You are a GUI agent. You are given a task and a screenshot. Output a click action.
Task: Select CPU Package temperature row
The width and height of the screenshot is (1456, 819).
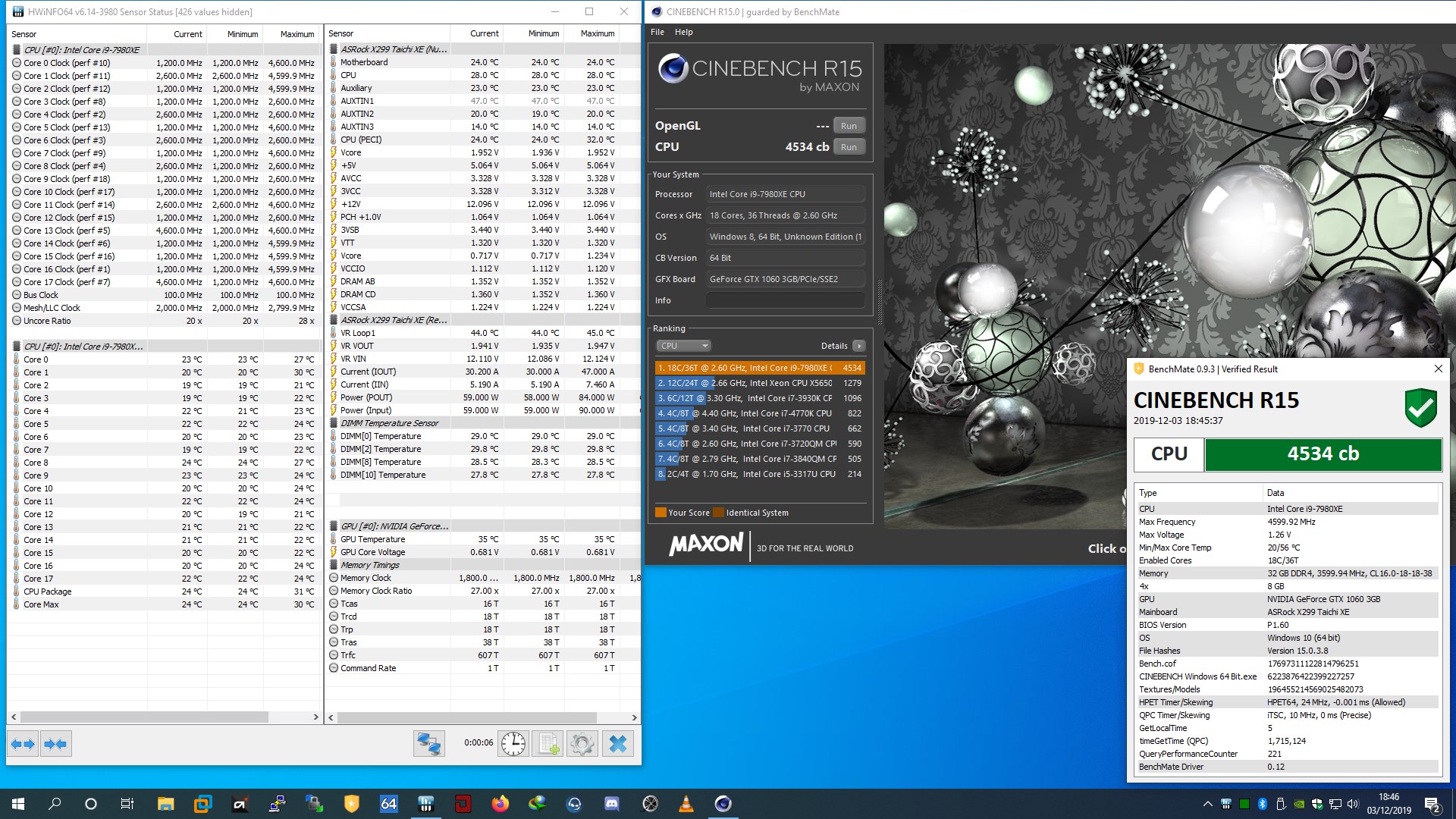pyautogui.click(x=164, y=591)
